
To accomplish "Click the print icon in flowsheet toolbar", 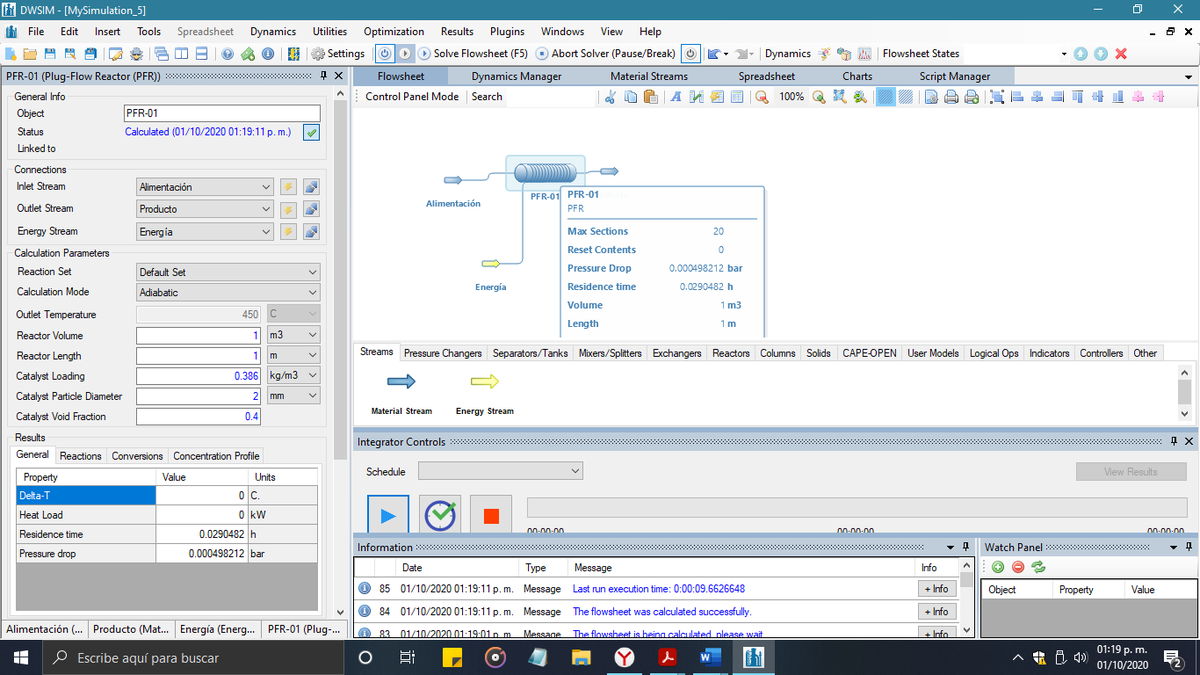I will click(x=951, y=97).
